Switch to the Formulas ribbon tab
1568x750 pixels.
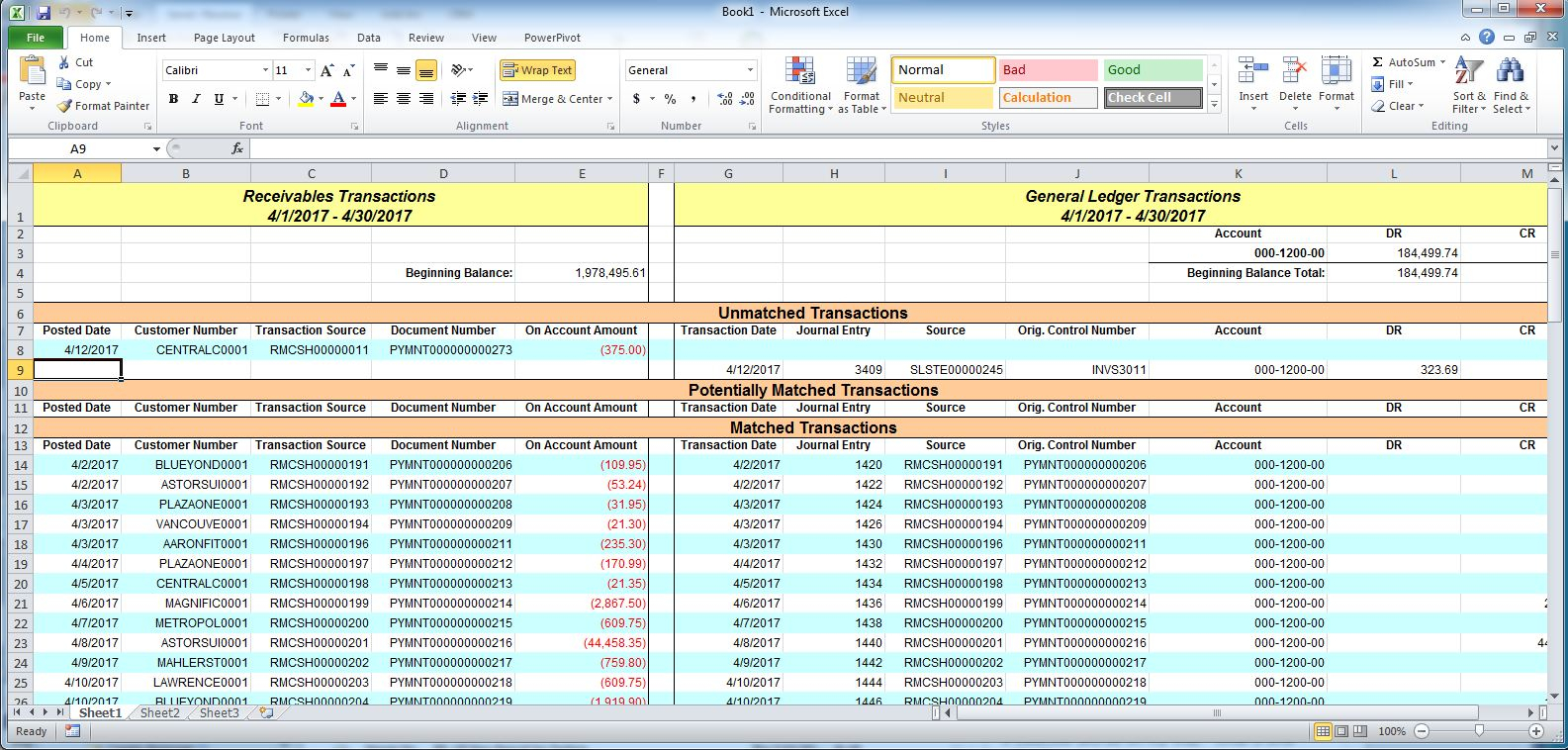click(306, 38)
